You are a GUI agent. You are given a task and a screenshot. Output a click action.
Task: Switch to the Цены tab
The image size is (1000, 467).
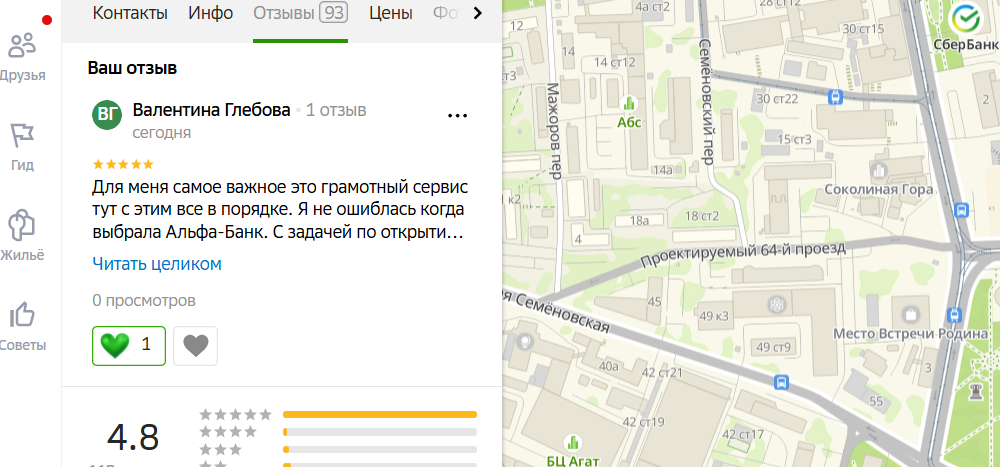tap(390, 13)
